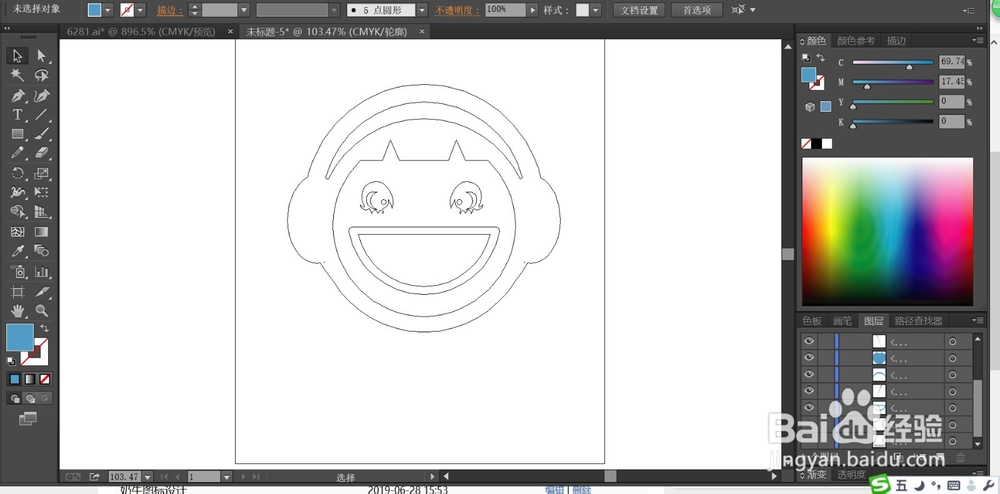Select the Hand tool
This screenshot has height=494, width=1000.
coord(18,311)
